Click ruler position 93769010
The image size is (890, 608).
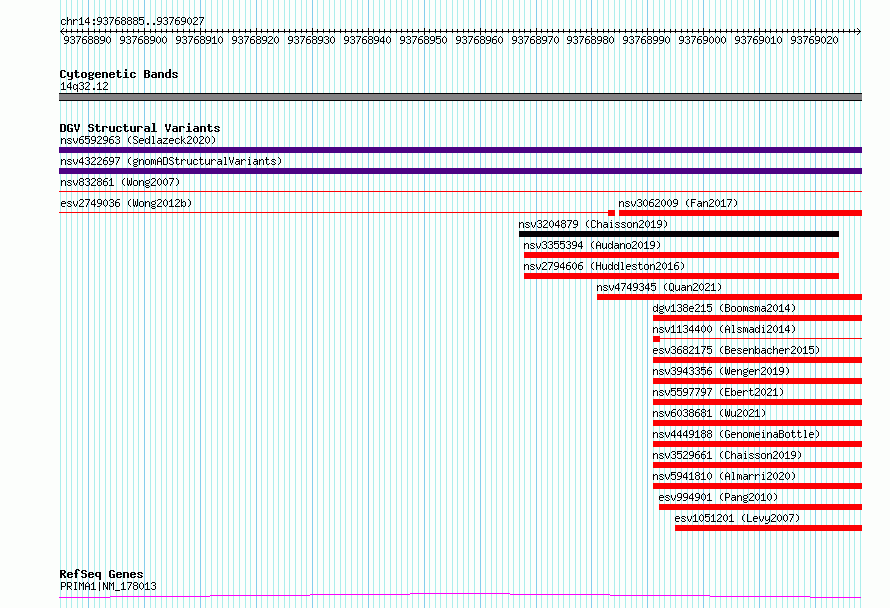click(758, 40)
